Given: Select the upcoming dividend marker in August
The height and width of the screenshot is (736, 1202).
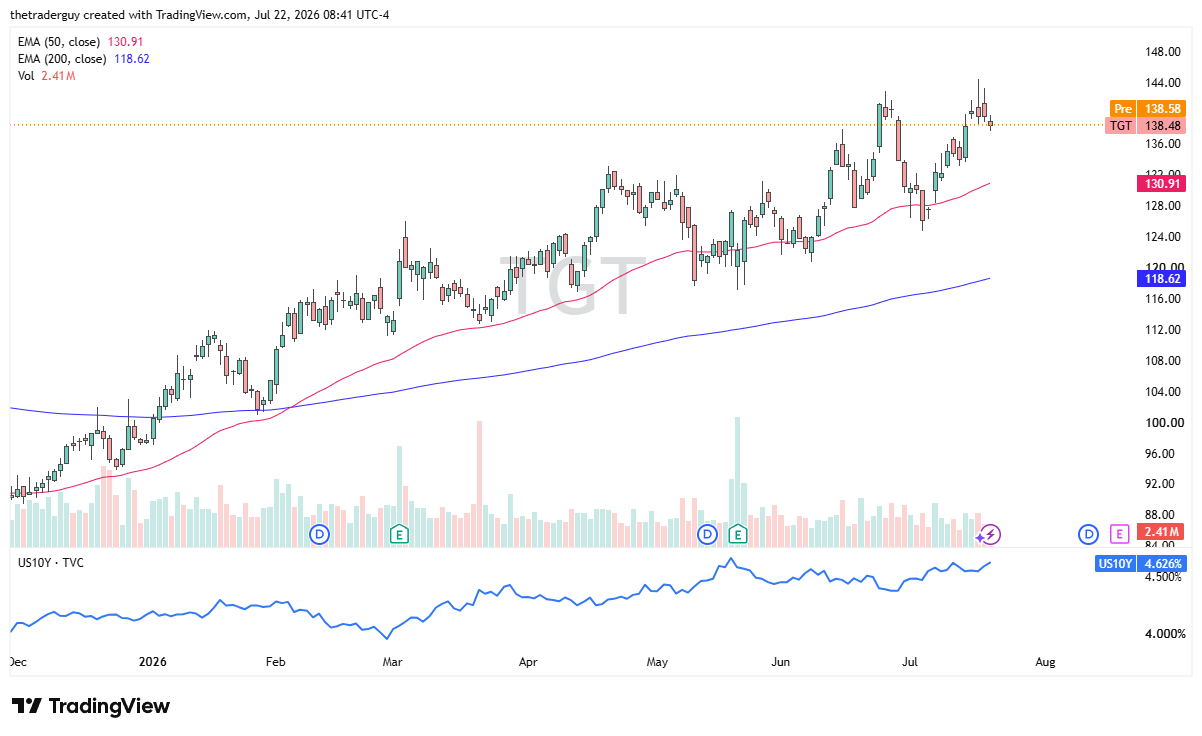Looking at the screenshot, I should [x=1089, y=534].
